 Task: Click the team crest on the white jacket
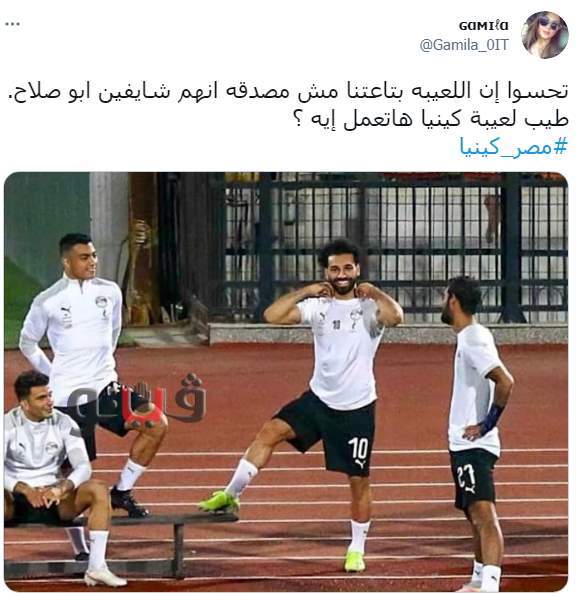pos(102,302)
